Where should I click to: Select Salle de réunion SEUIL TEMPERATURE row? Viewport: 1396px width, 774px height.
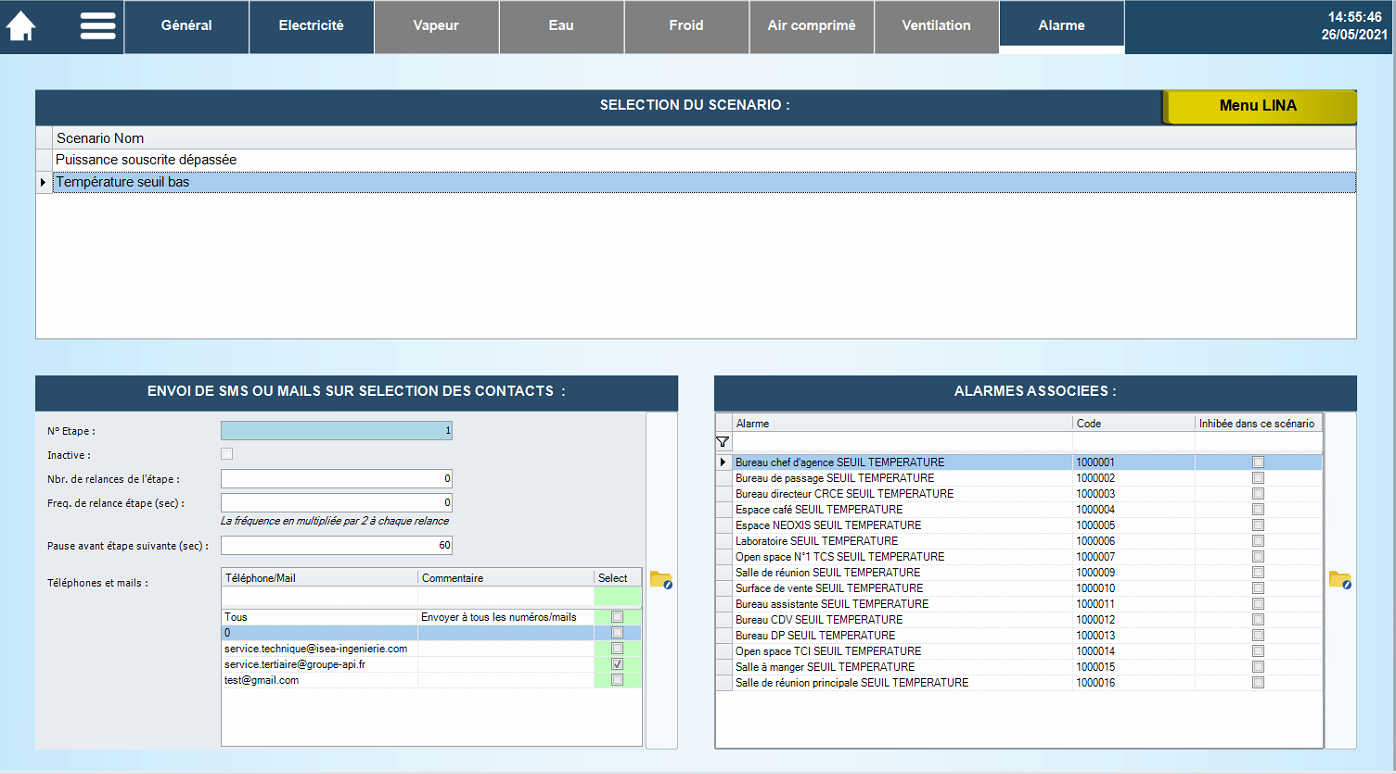pyautogui.click(x=1019, y=572)
